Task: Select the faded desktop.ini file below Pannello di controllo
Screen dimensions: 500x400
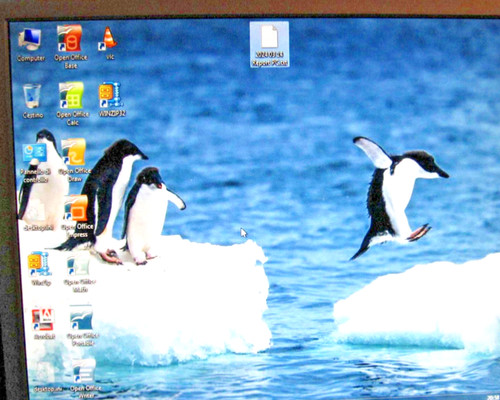Action: (x=38, y=214)
